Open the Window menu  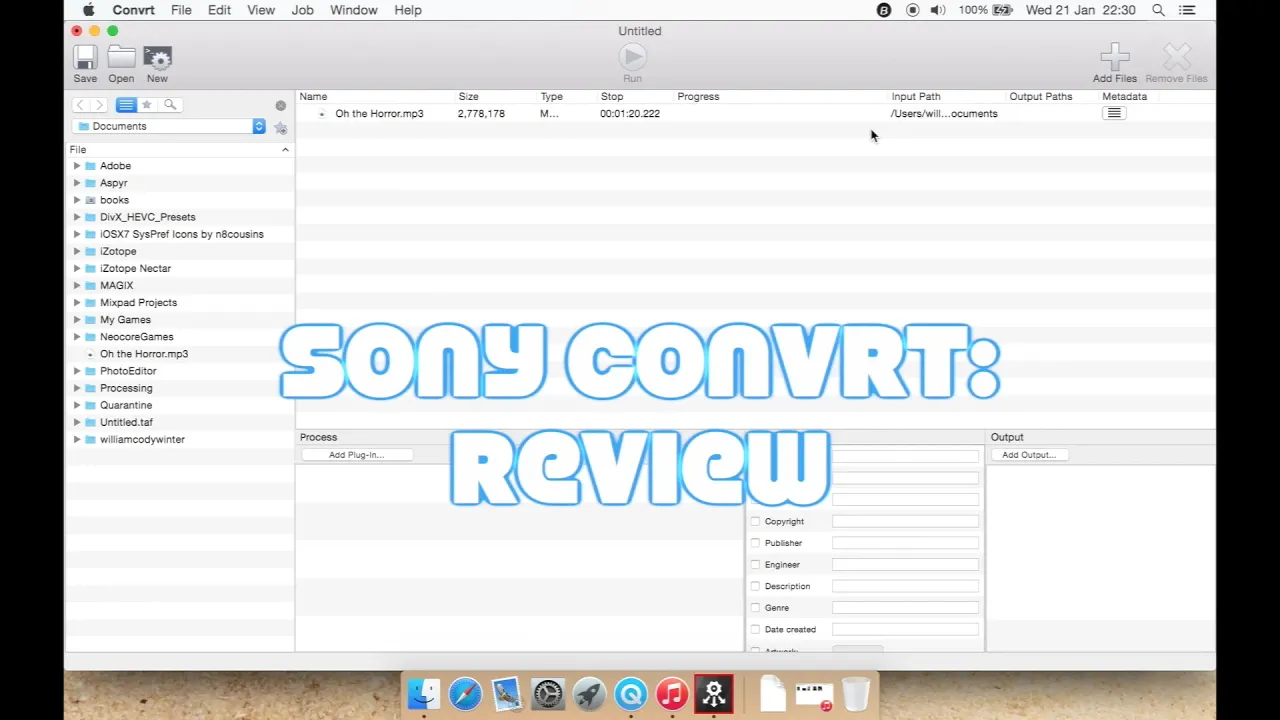[354, 10]
